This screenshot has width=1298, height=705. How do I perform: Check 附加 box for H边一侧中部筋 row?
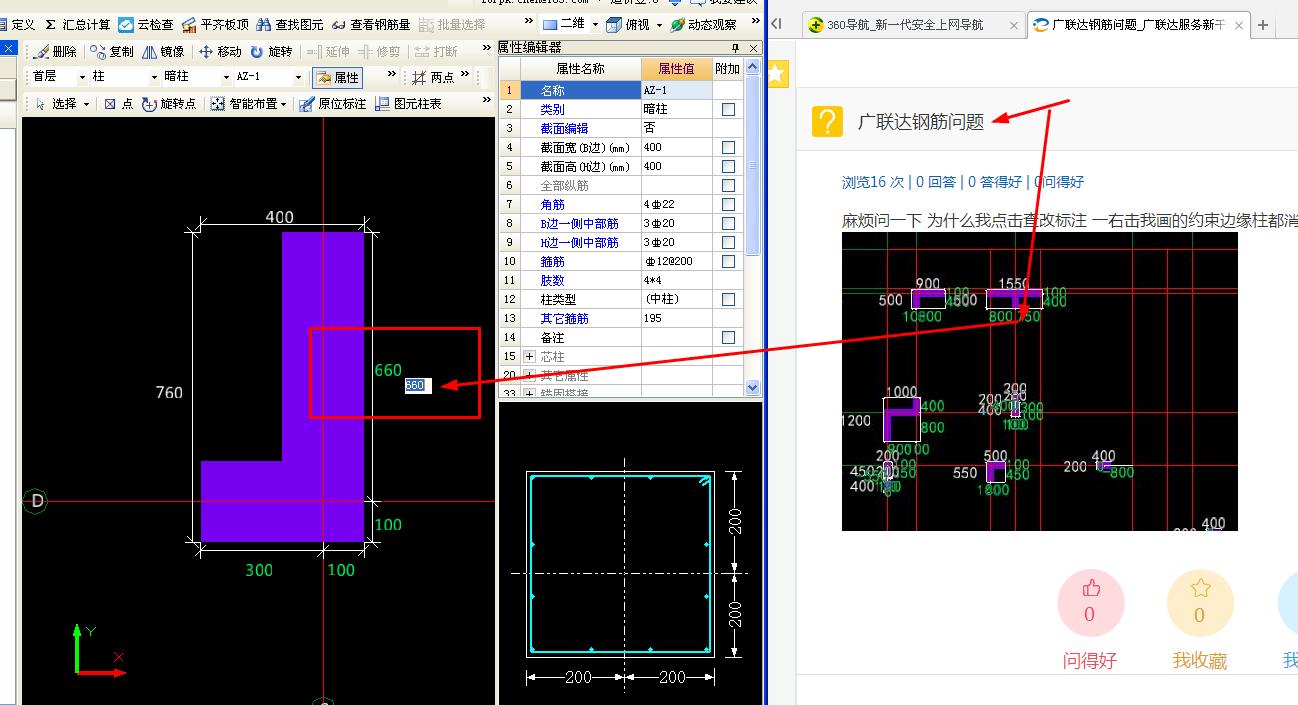pos(728,242)
